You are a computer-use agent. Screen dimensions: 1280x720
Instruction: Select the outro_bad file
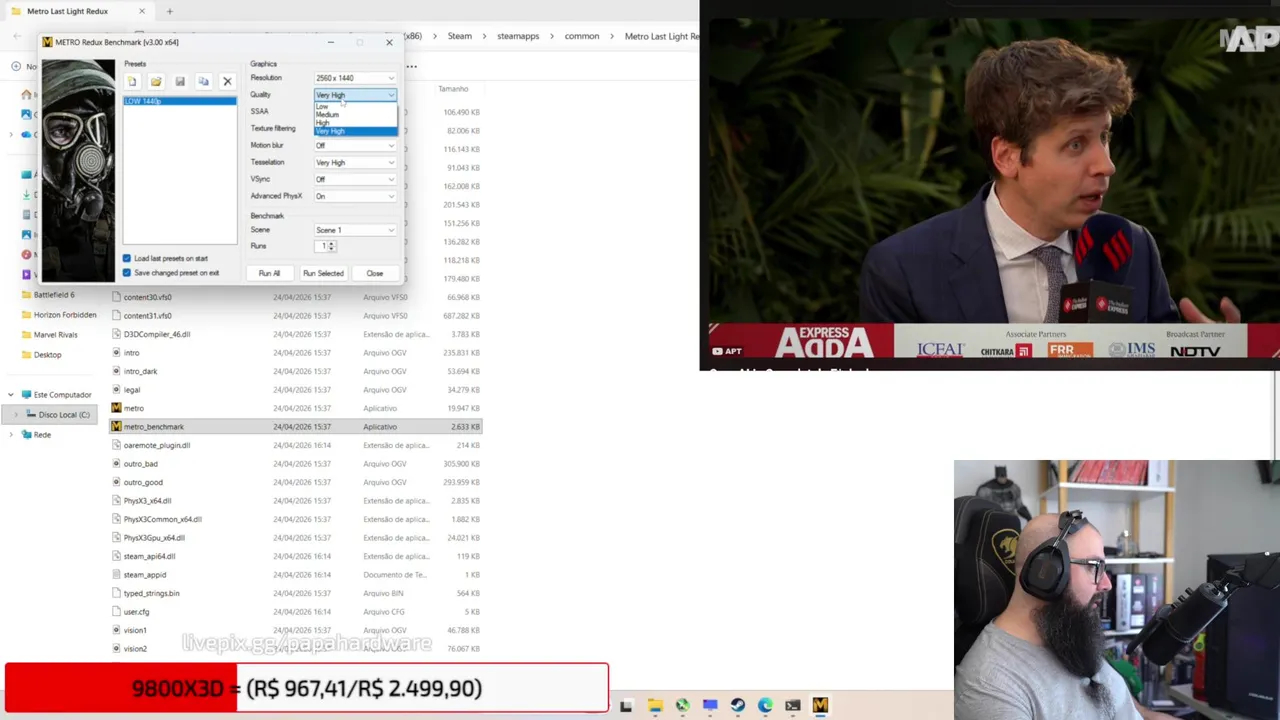coord(140,464)
